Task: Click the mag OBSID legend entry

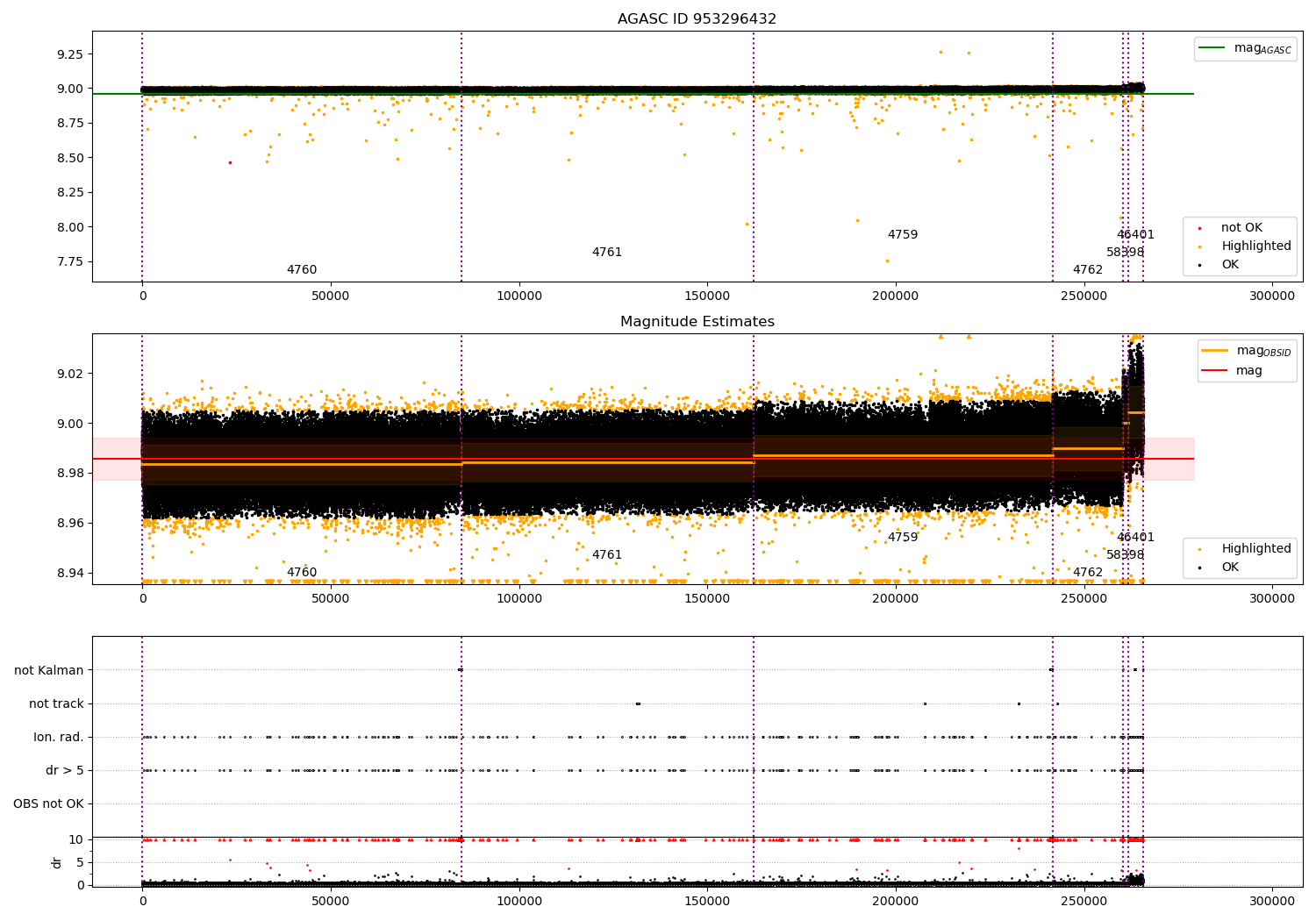Action: coord(1247,351)
